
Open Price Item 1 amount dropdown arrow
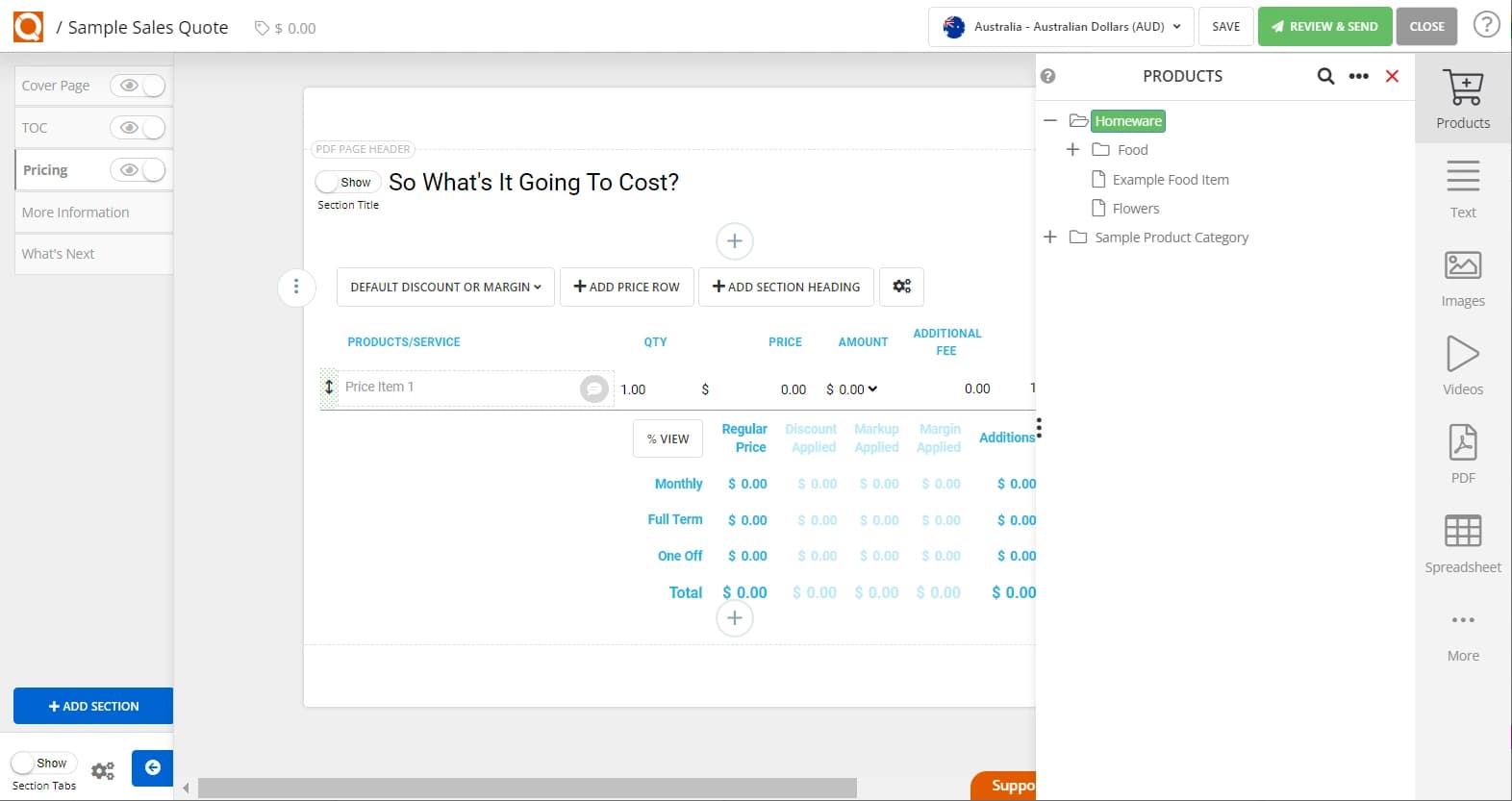point(872,389)
